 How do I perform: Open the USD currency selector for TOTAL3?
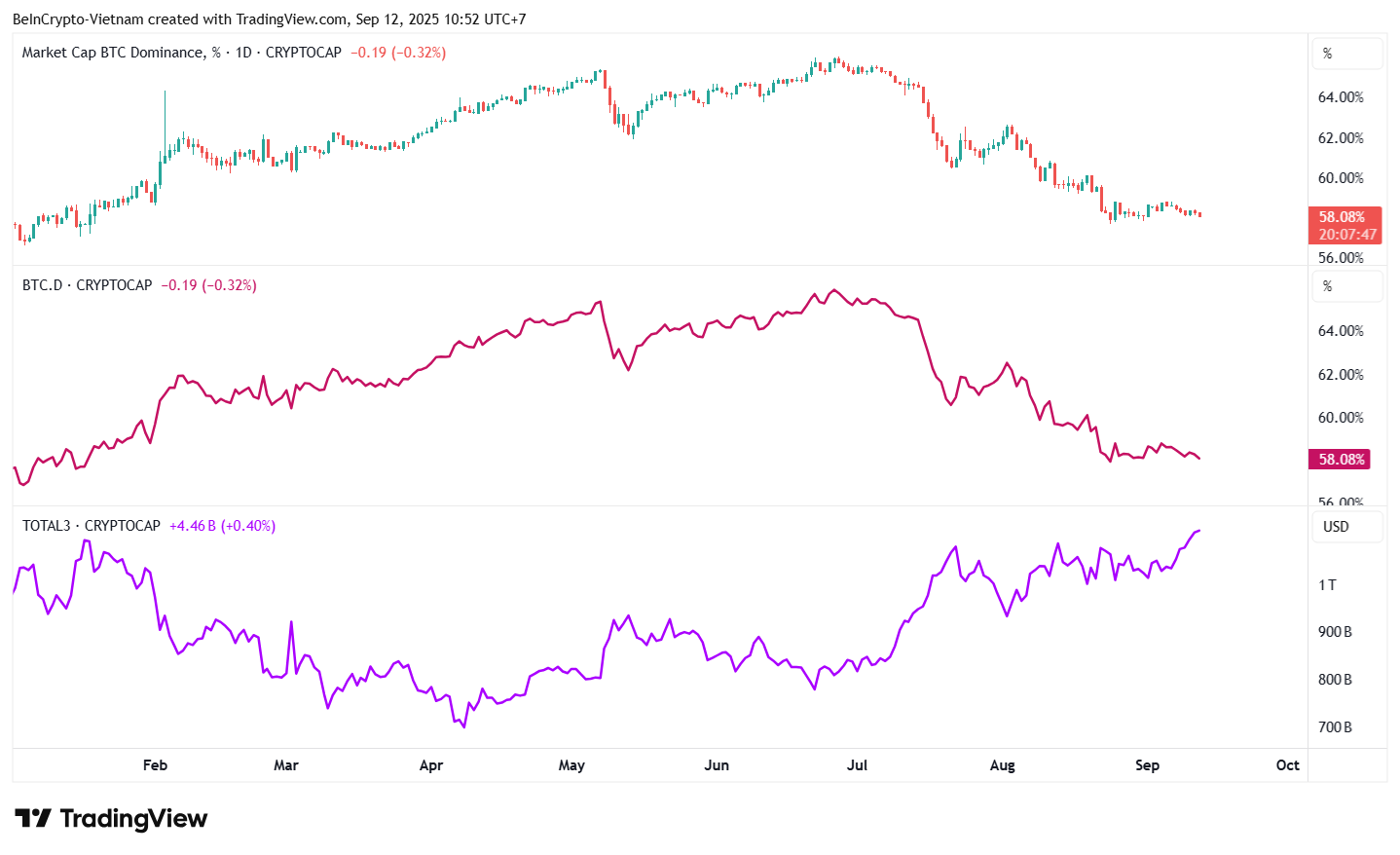pos(1346,527)
